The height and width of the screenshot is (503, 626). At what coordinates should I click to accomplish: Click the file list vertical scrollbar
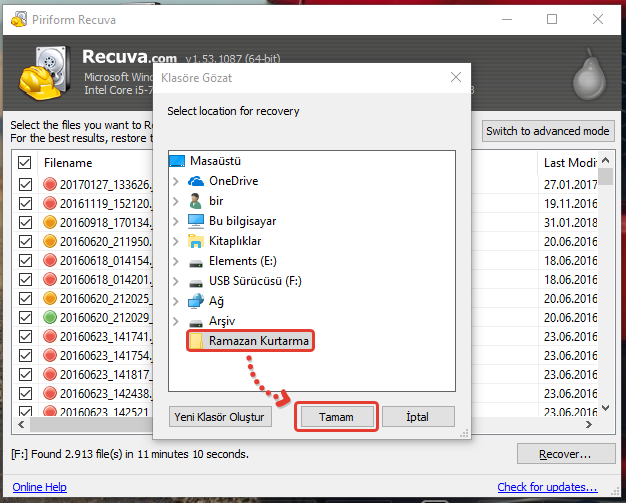(606, 290)
